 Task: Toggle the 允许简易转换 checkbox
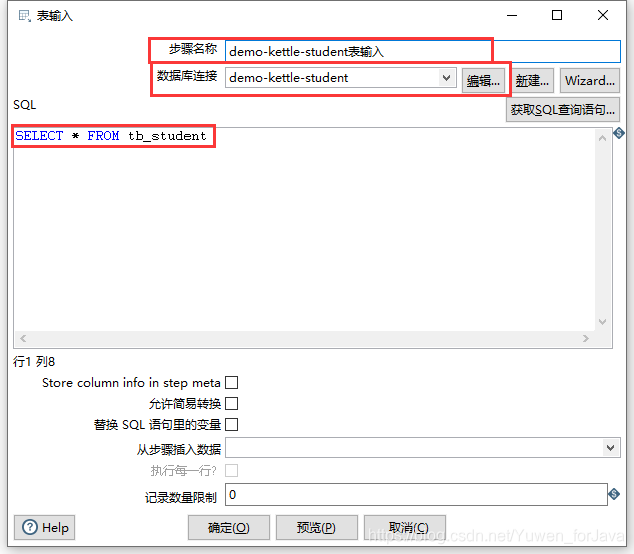(x=232, y=404)
